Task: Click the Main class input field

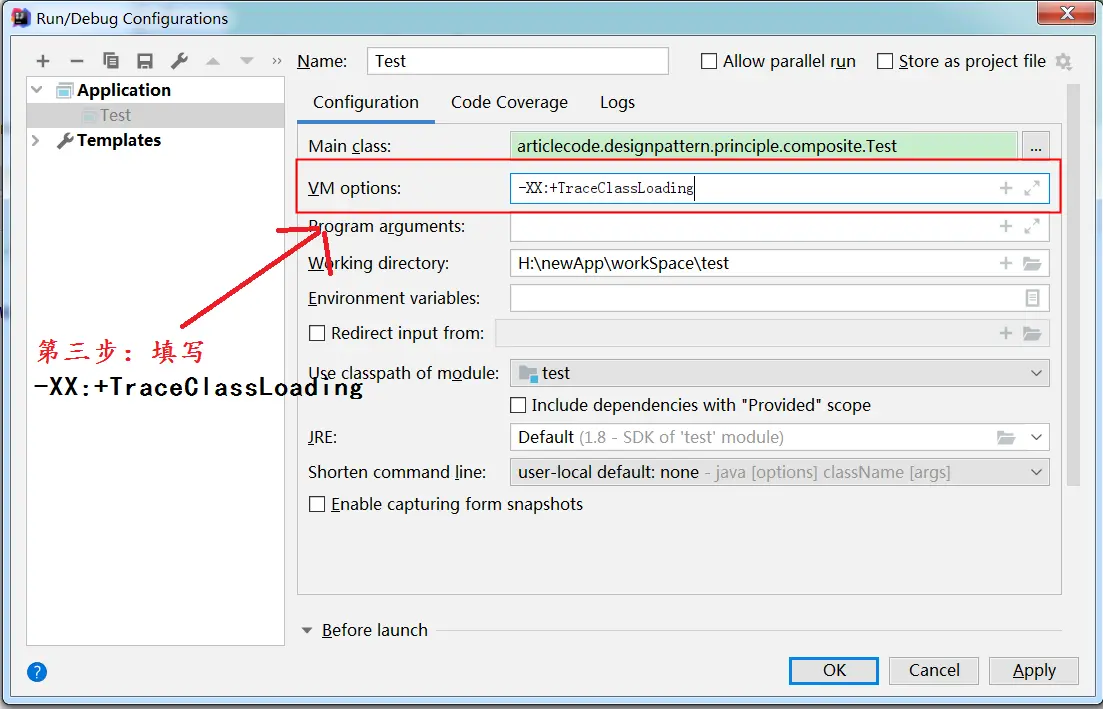Action: tap(764, 146)
